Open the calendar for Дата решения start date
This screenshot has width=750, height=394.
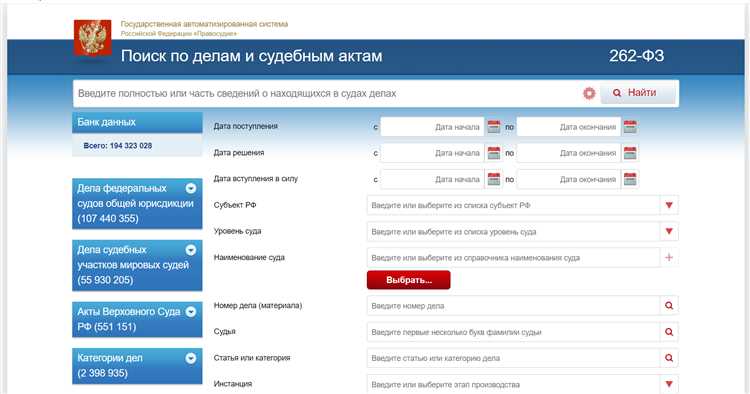494,153
